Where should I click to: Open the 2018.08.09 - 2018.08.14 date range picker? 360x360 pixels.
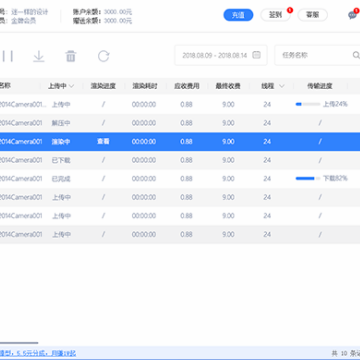tap(221, 55)
